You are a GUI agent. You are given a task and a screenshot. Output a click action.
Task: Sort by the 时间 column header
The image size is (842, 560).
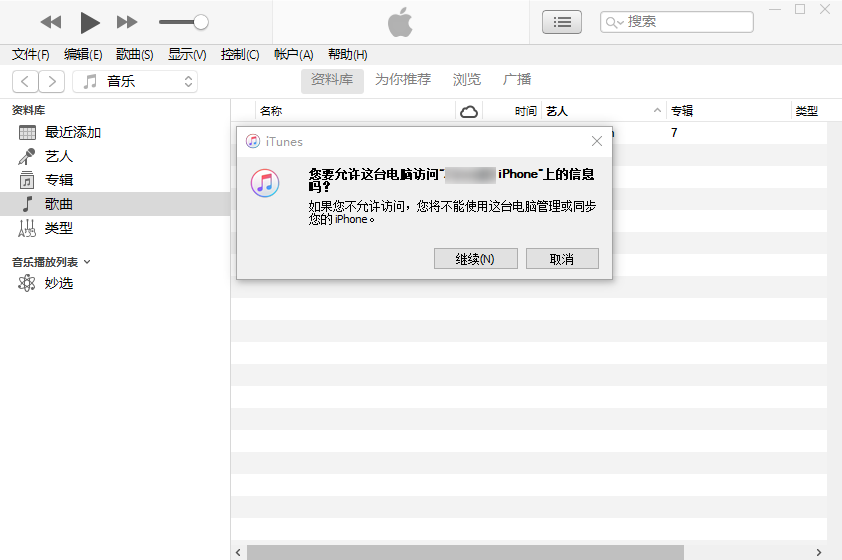coord(512,111)
